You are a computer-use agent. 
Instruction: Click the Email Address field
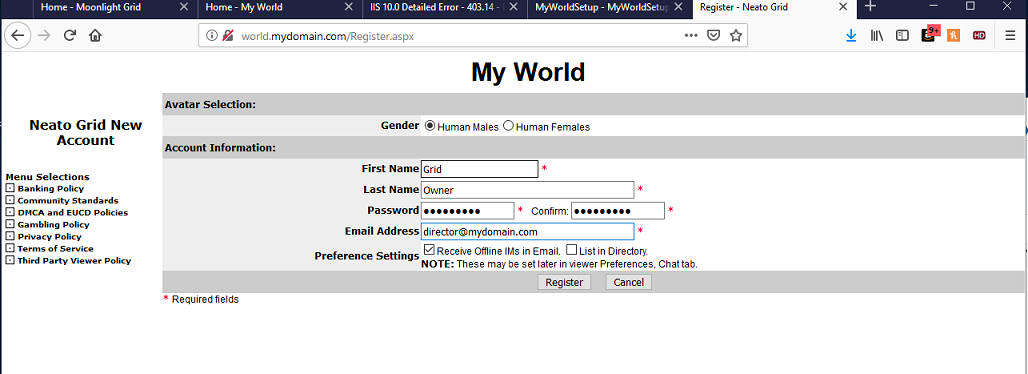(527, 232)
